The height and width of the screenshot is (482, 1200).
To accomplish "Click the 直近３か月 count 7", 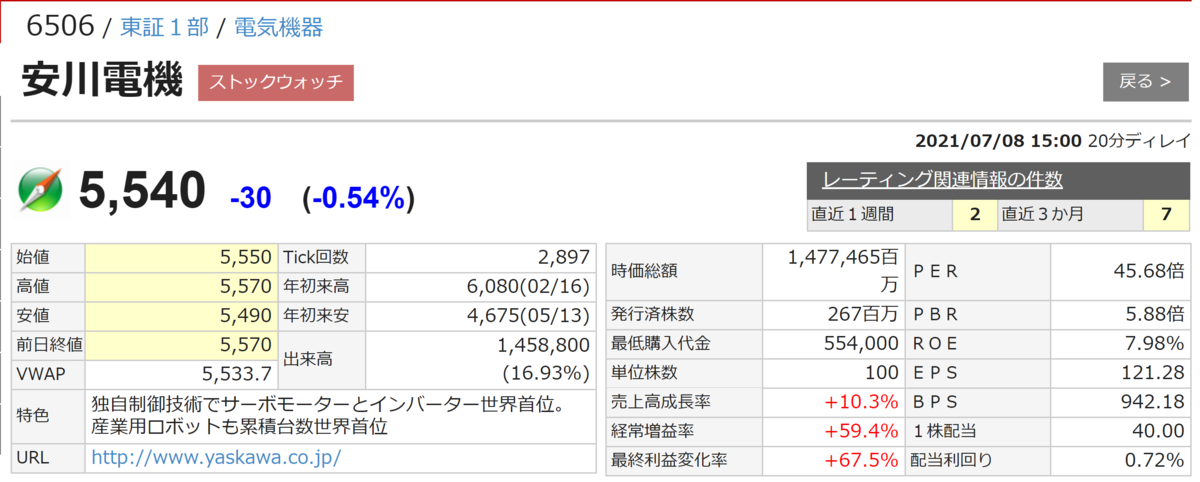I will click(1166, 214).
